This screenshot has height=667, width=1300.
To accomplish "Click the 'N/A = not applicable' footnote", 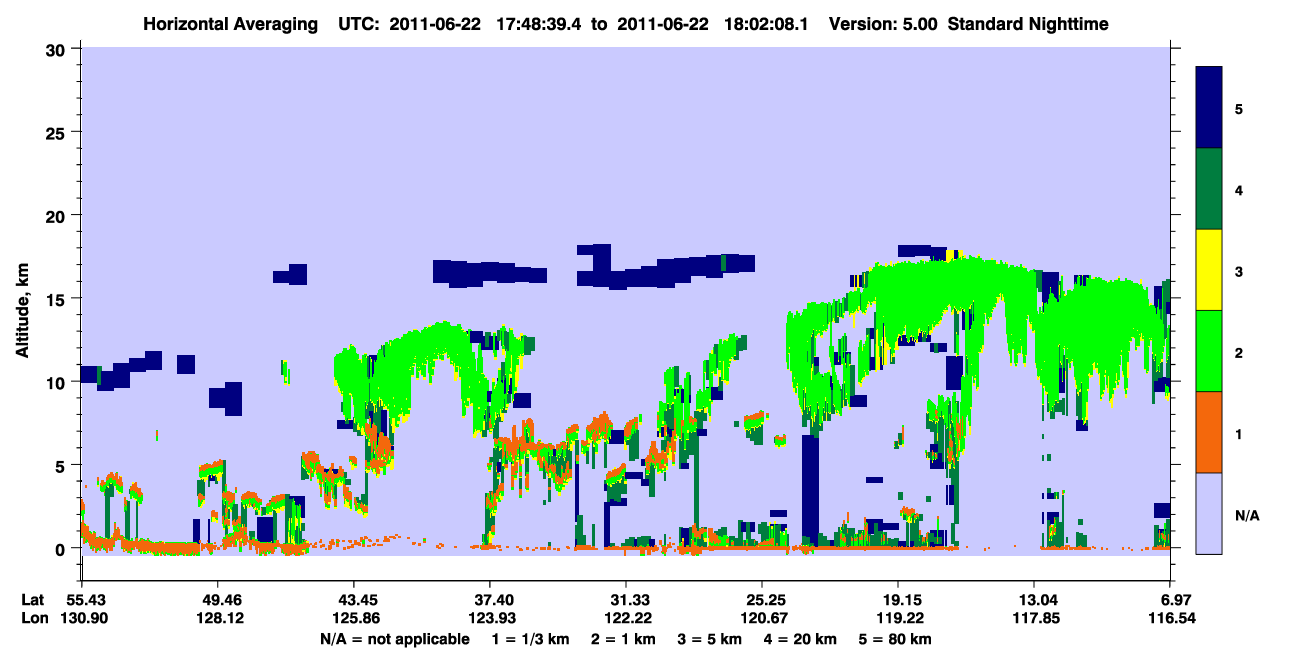I will tap(395, 639).
